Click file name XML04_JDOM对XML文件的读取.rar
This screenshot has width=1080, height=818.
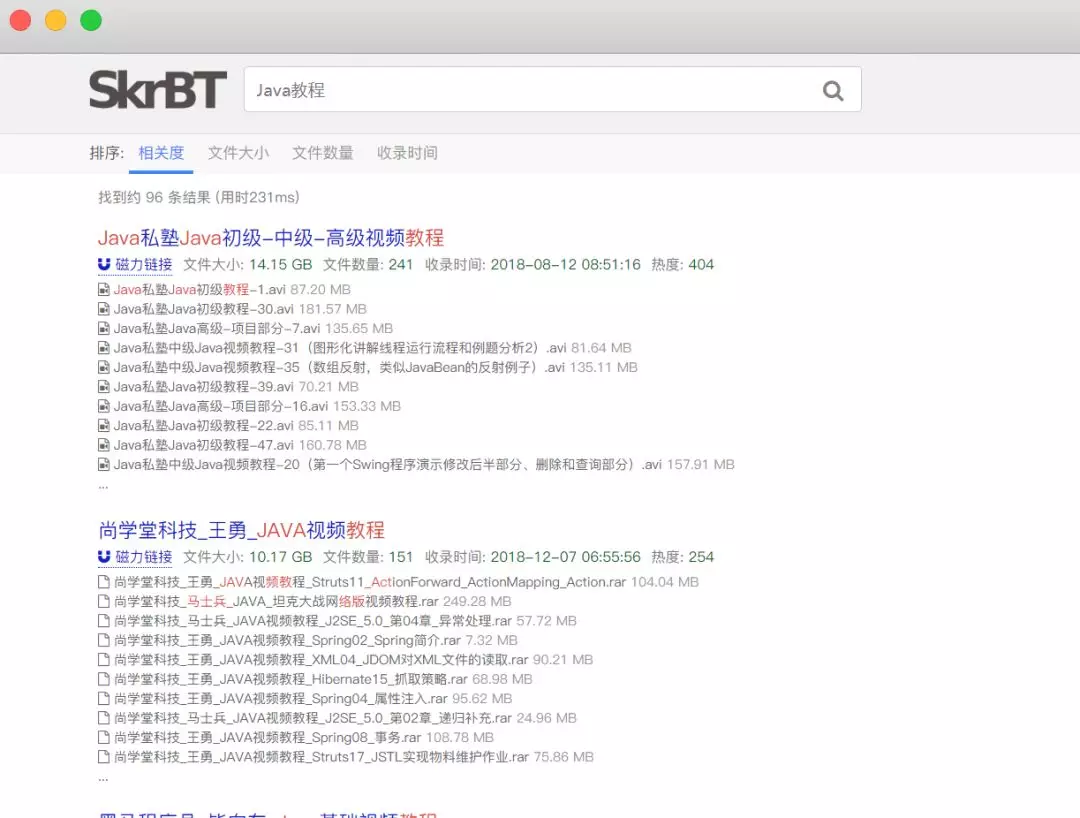pyautogui.click(x=321, y=660)
